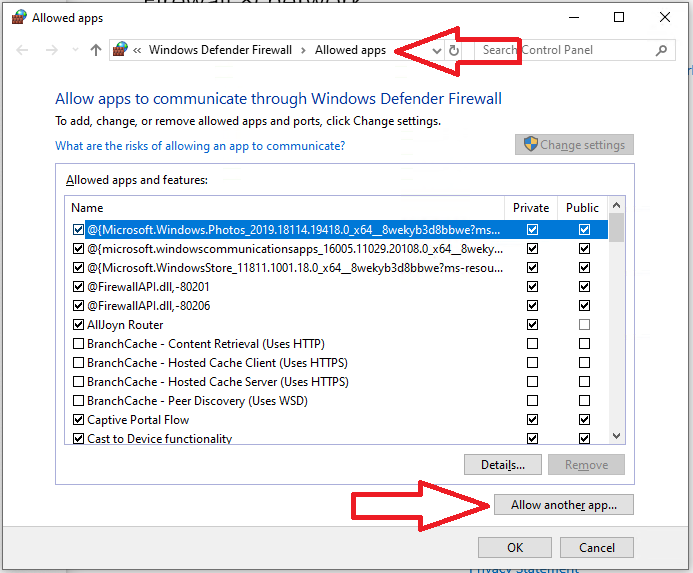Click the Allowed apps window title icon
This screenshot has width=693, height=573.
point(19,18)
